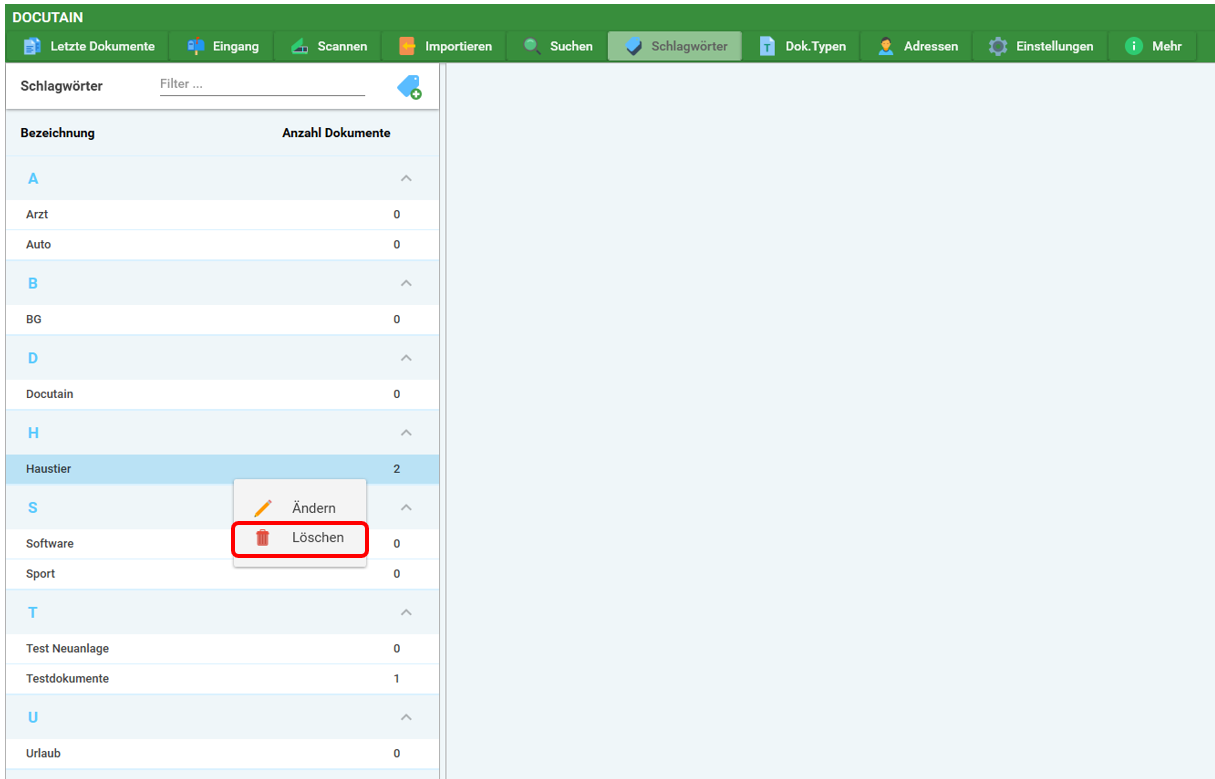Click the Importieren icon

click(x=407, y=46)
